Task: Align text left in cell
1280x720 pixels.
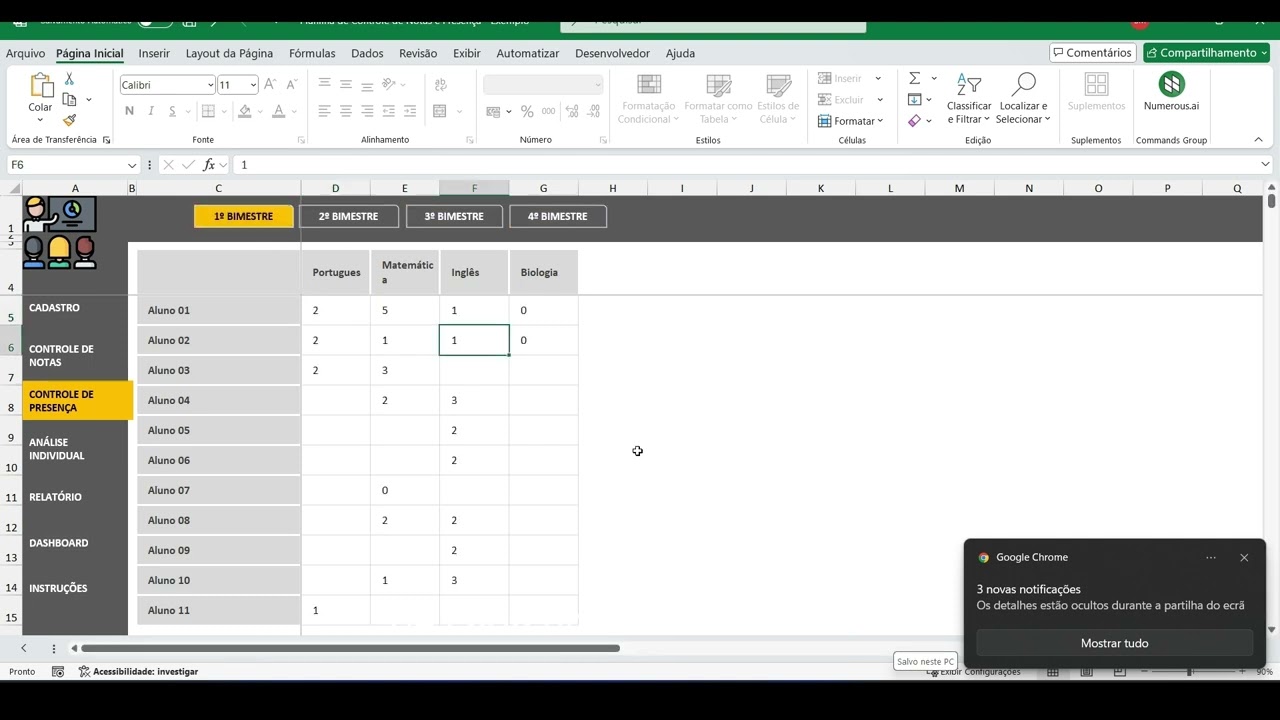Action: tap(324, 111)
